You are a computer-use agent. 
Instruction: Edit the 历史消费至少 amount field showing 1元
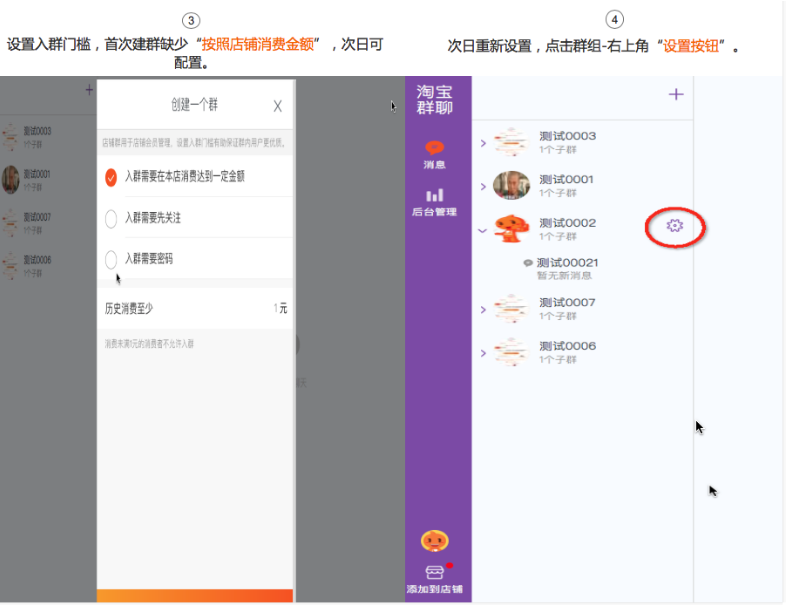coord(195,309)
